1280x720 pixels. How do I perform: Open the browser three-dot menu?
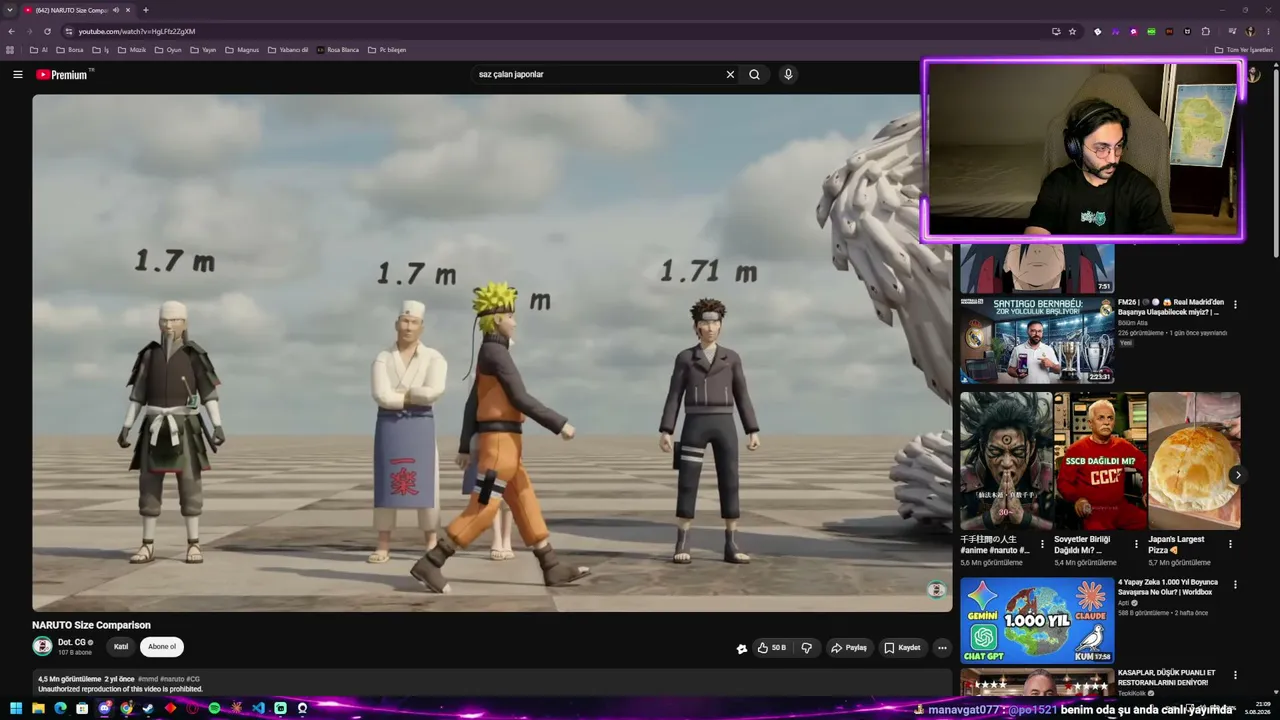pyautogui.click(x=1267, y=31)
